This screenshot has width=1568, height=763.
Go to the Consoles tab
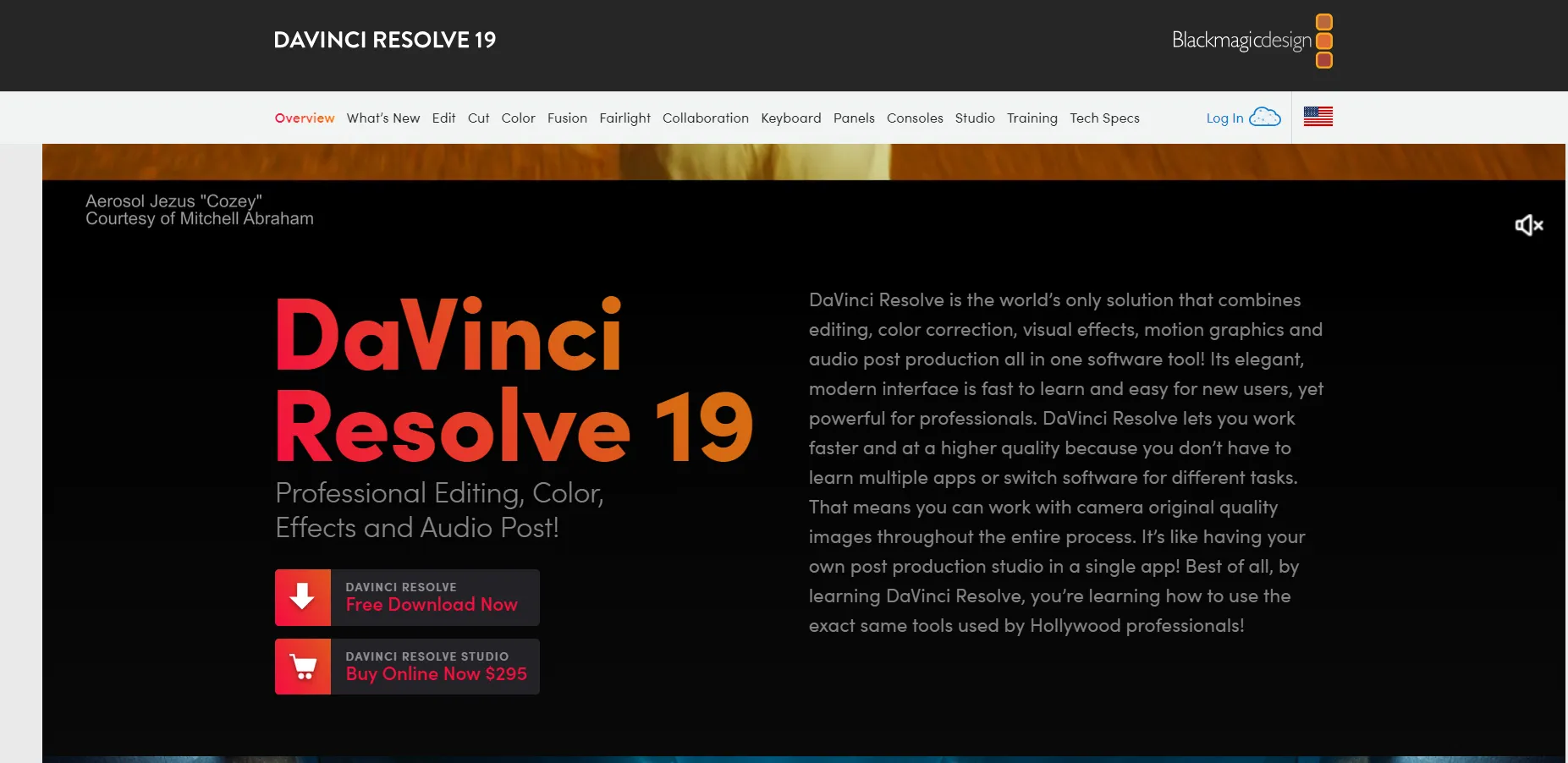[x=915, y=118]
